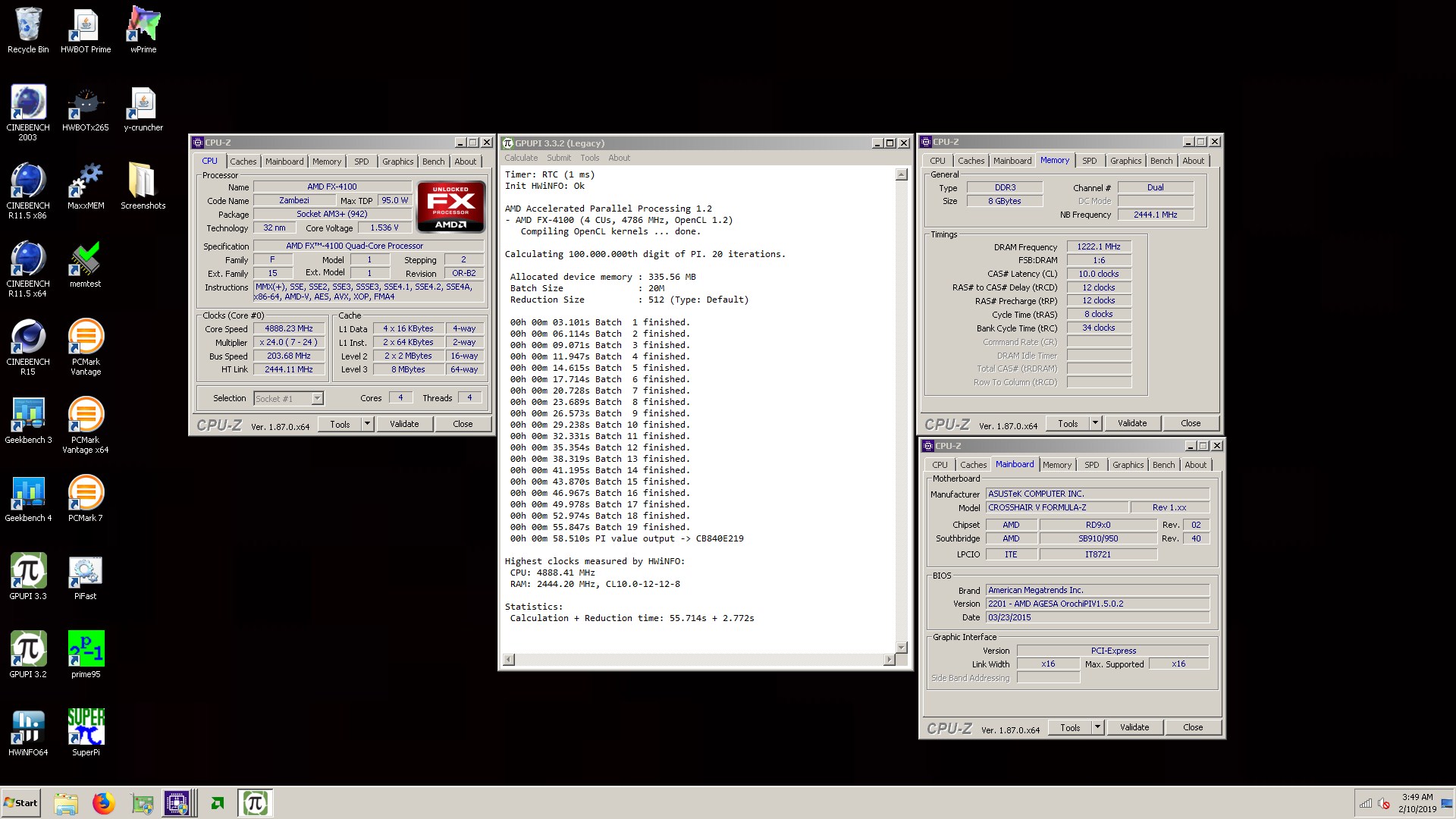
Task: Click Close in left CPU-Z window
Action: (463, 424)
